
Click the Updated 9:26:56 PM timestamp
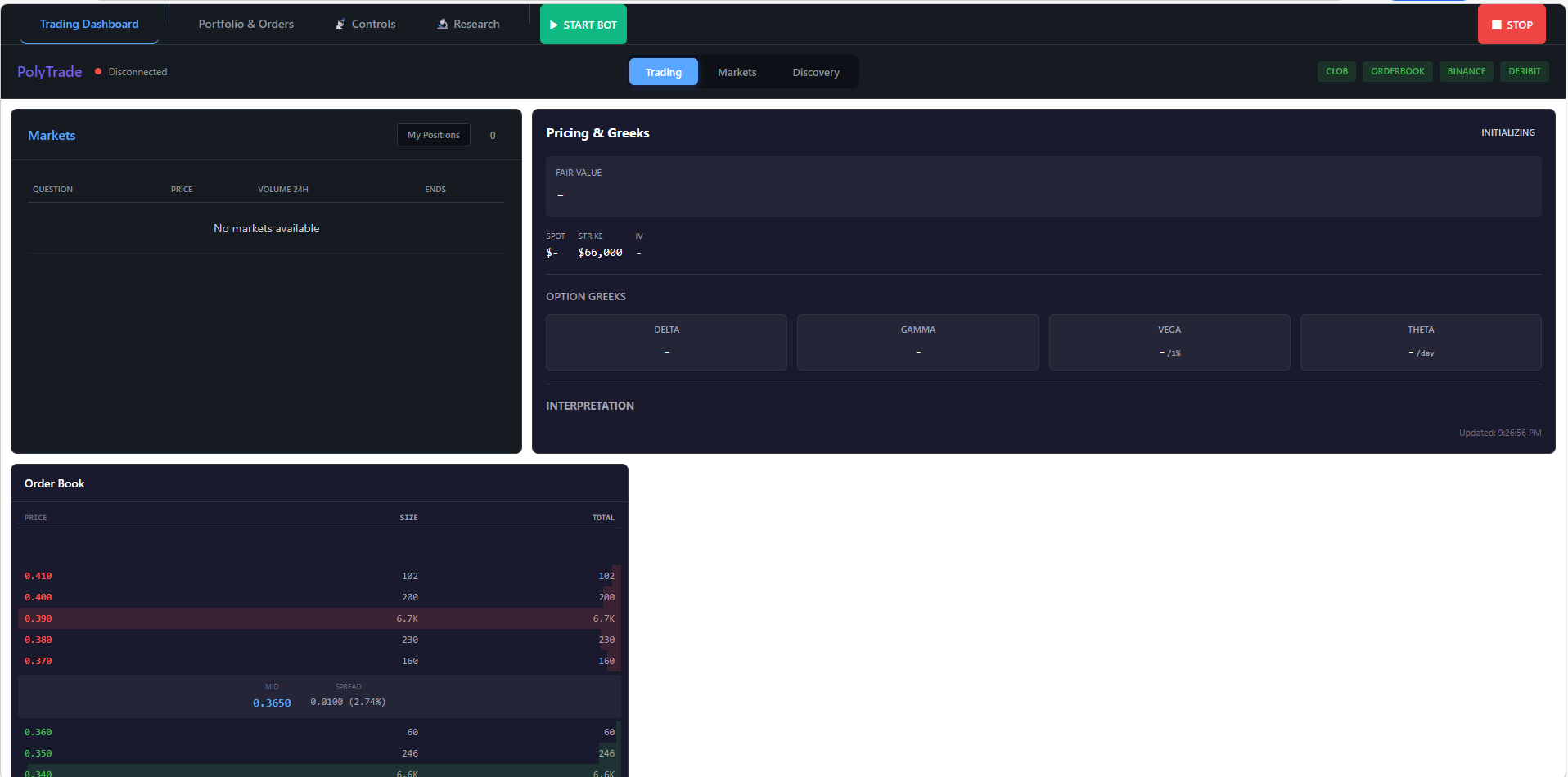(1500, 433)
